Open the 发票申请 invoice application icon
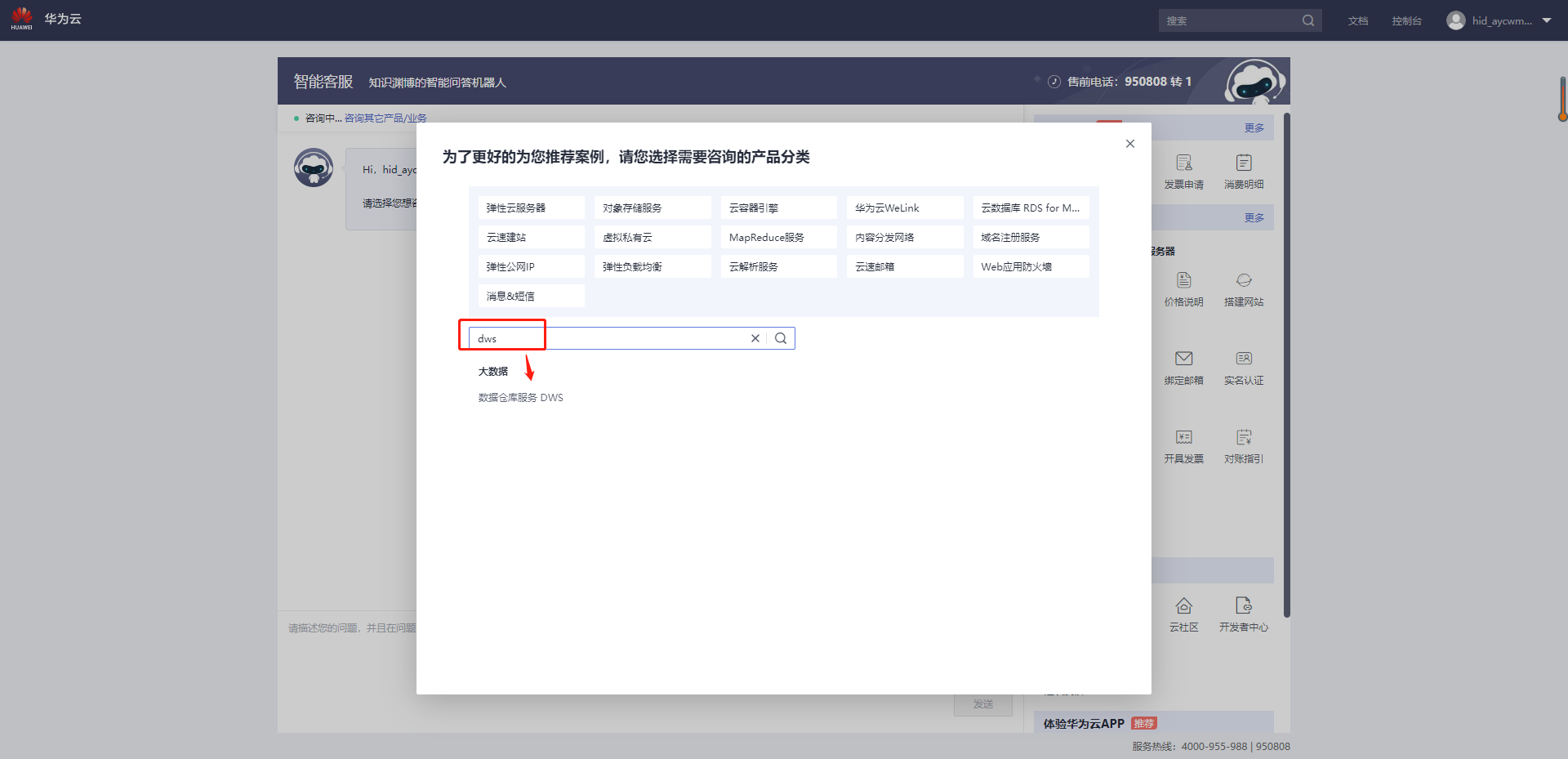 (x=1184, y=170)
